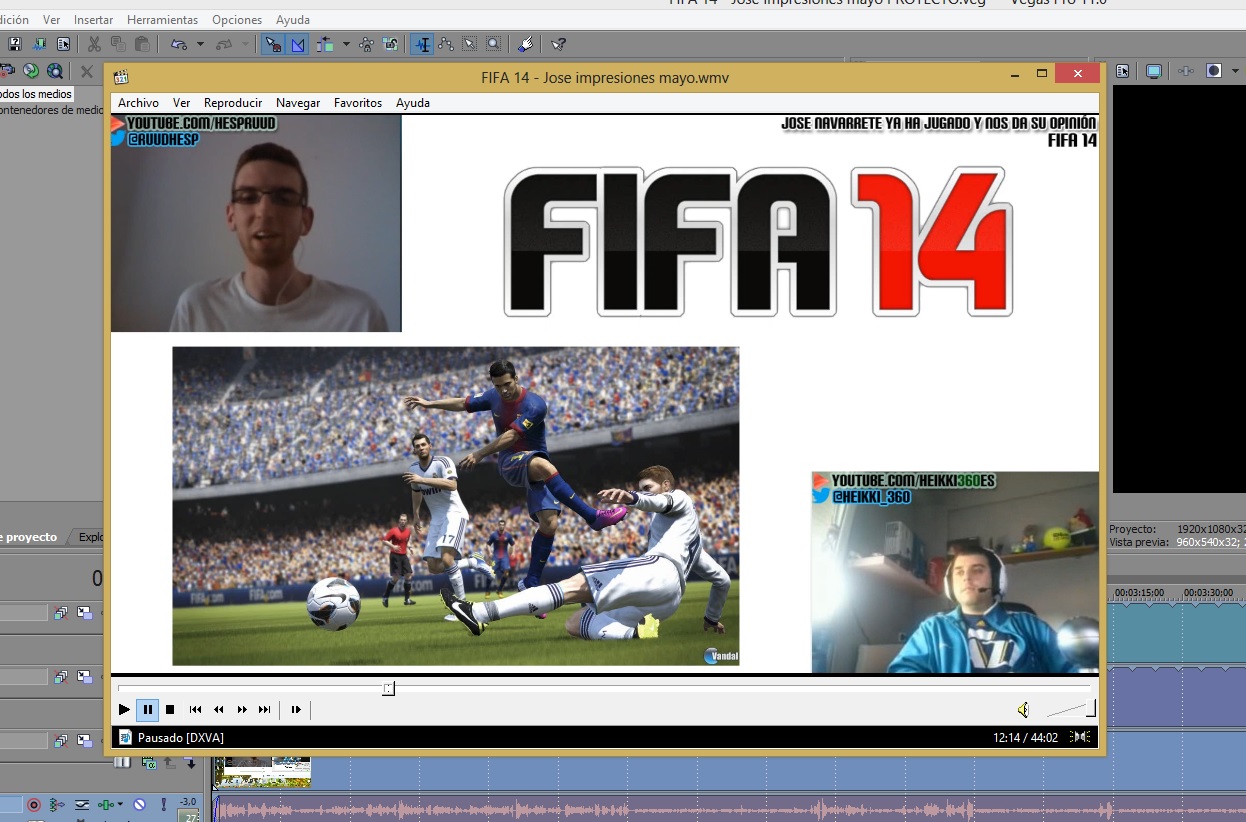Switch to the 'de proyecto' media tab

29,537
